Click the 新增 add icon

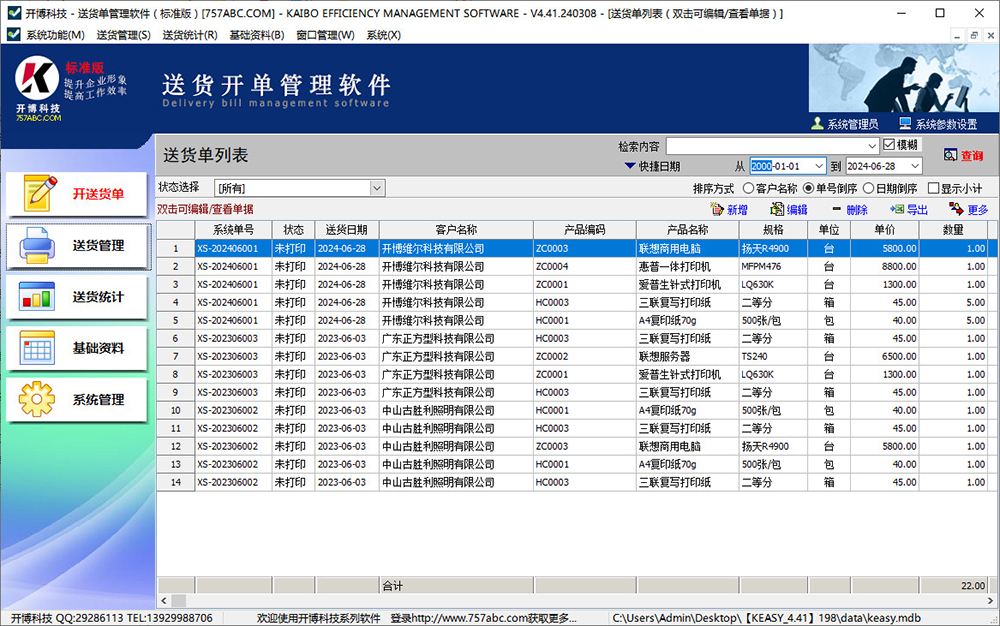[717, 209]
